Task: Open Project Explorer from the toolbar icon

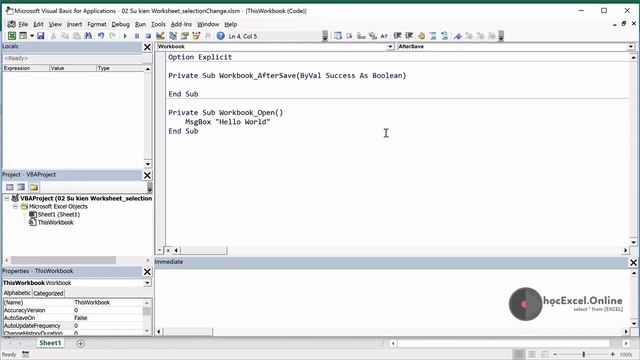Action: pos(173,36)
